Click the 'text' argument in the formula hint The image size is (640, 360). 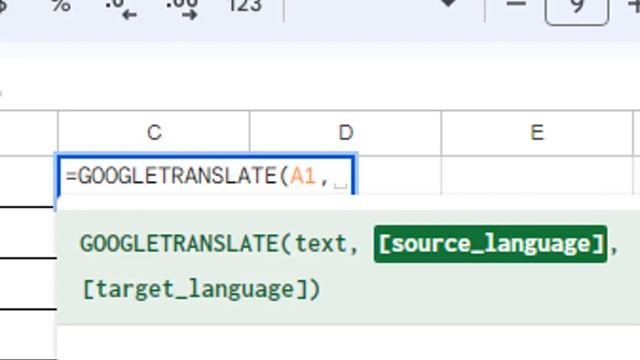click(321, 244)
